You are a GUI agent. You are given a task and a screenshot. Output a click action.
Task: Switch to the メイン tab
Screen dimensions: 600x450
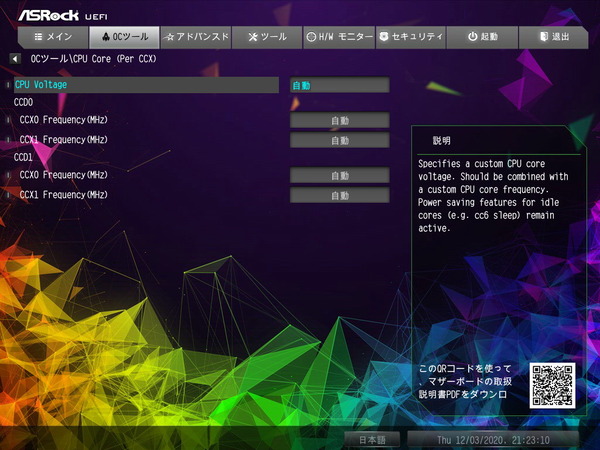pos(50,37)
